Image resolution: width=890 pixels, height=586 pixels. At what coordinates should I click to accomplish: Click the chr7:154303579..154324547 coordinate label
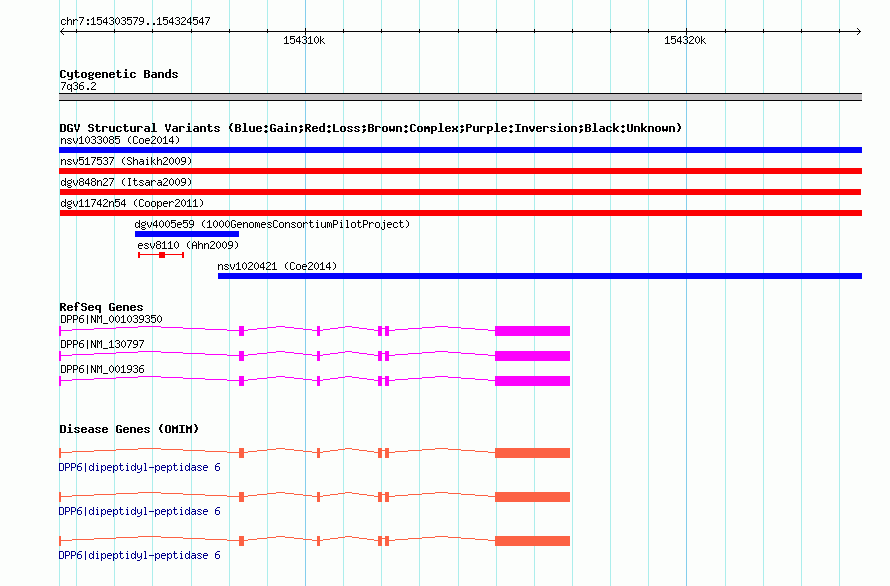tap(135, 21)
